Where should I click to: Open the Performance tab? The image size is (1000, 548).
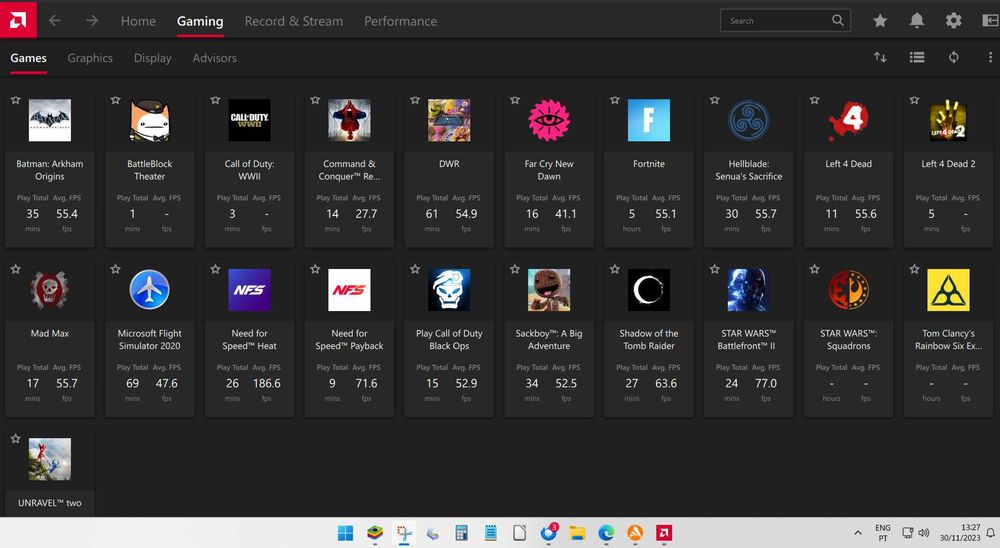pos(401,21)
